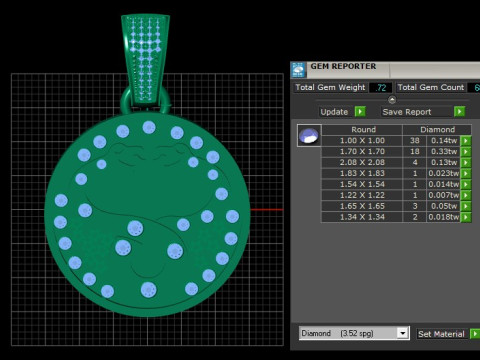This screenshot has height=360, width=480.
Task: Click green arrow for 1.00 X 1.00 row
Action: [x=466, y=141]
